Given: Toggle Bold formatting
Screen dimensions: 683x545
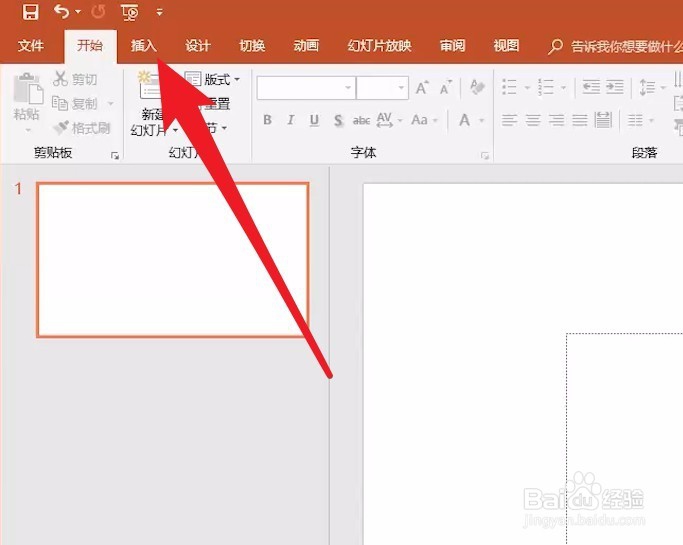Looking at the screenshot, I should tap(267, 119).
